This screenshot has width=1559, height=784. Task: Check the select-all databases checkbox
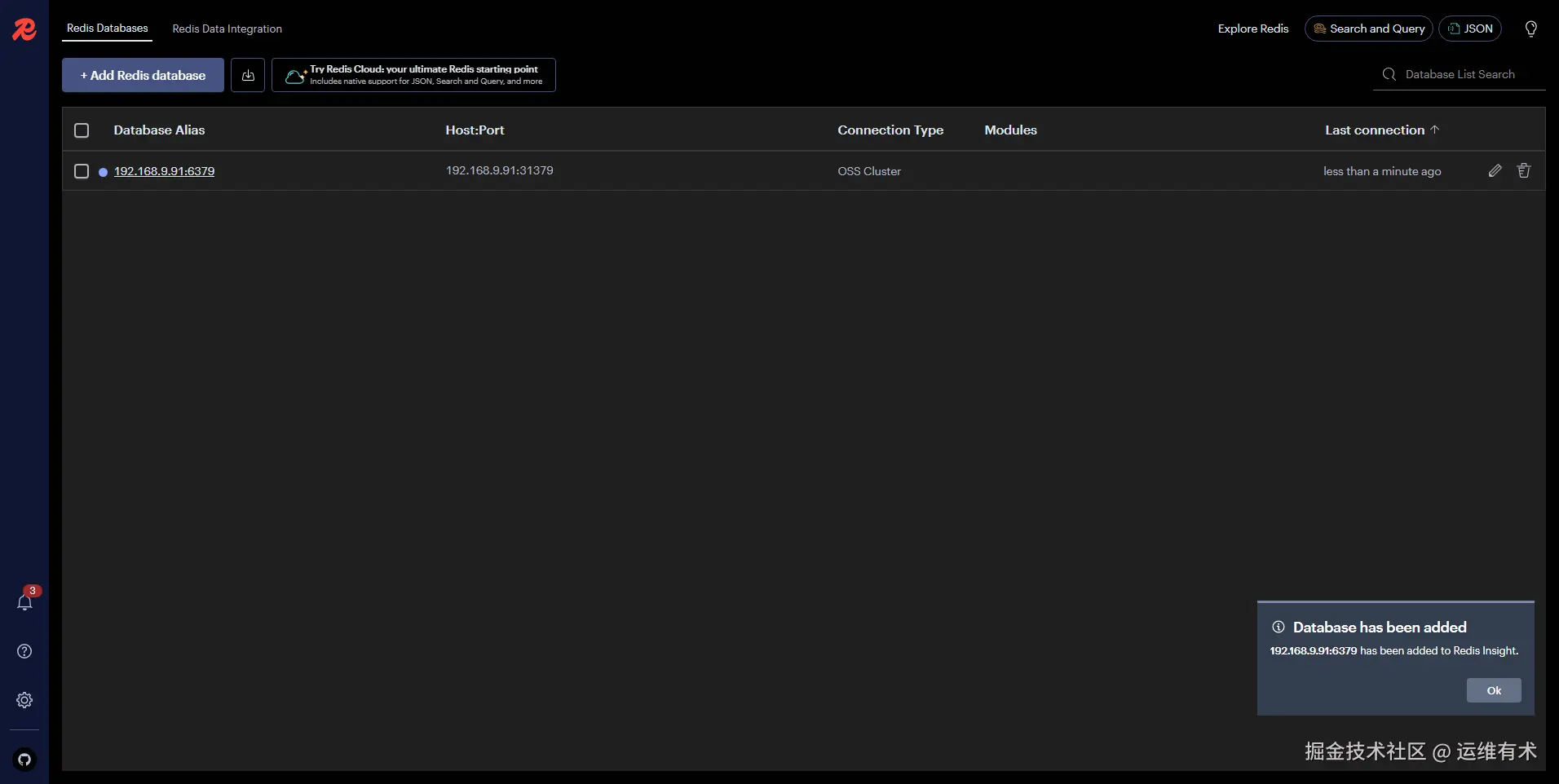(x=81, y=130)
